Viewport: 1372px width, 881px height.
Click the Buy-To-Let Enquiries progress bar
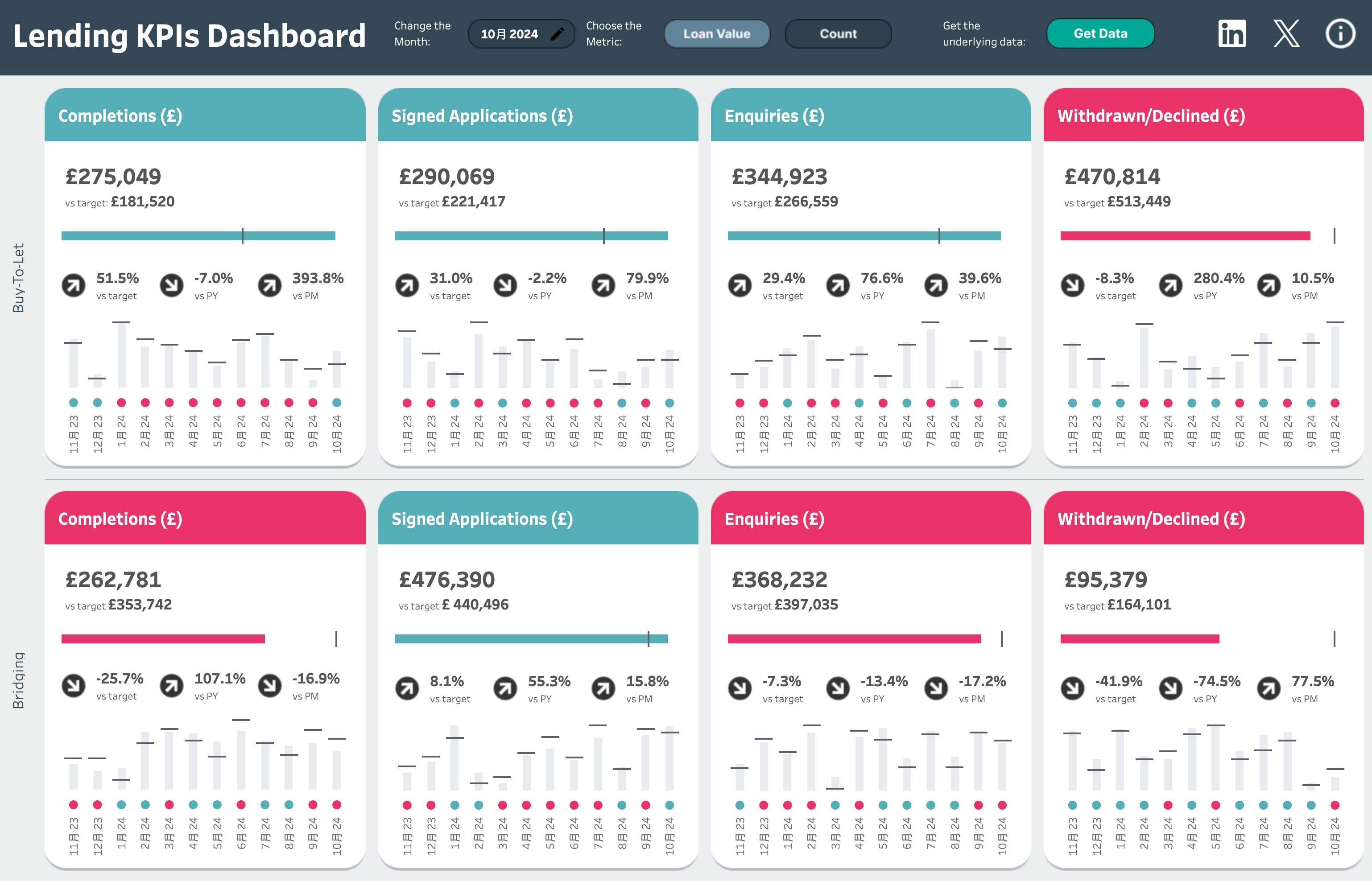[x=864, y=236]
